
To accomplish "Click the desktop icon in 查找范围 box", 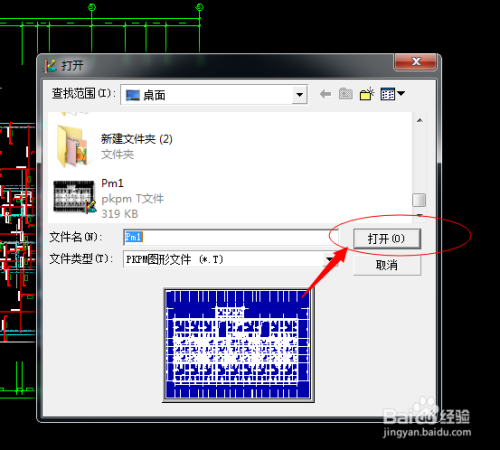I will pyautogui.click(x=132, y=95).
